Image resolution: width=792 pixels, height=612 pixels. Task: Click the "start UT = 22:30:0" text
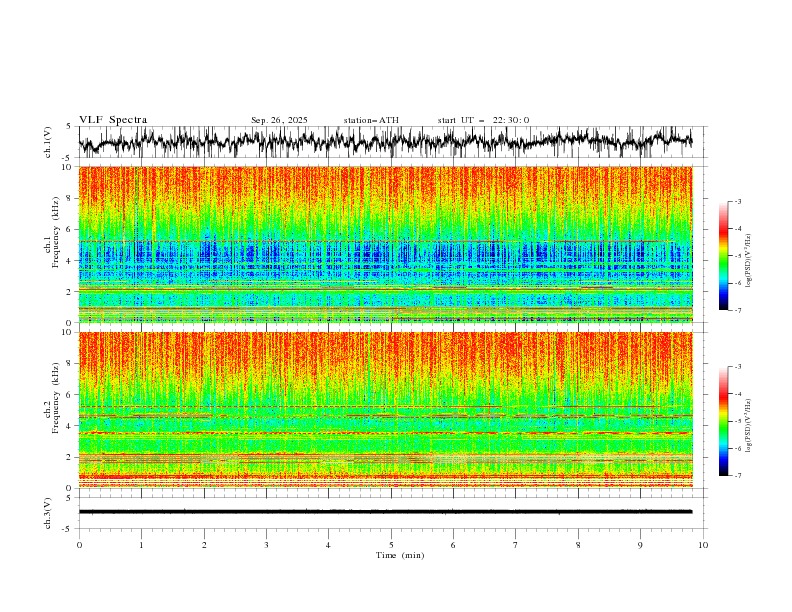(483, 120)
